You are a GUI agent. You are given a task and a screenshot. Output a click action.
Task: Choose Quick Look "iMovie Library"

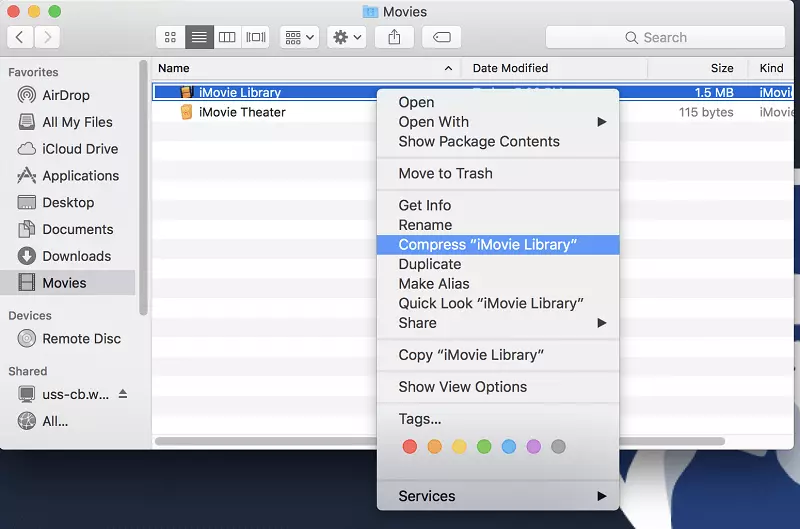click(497, 304)
